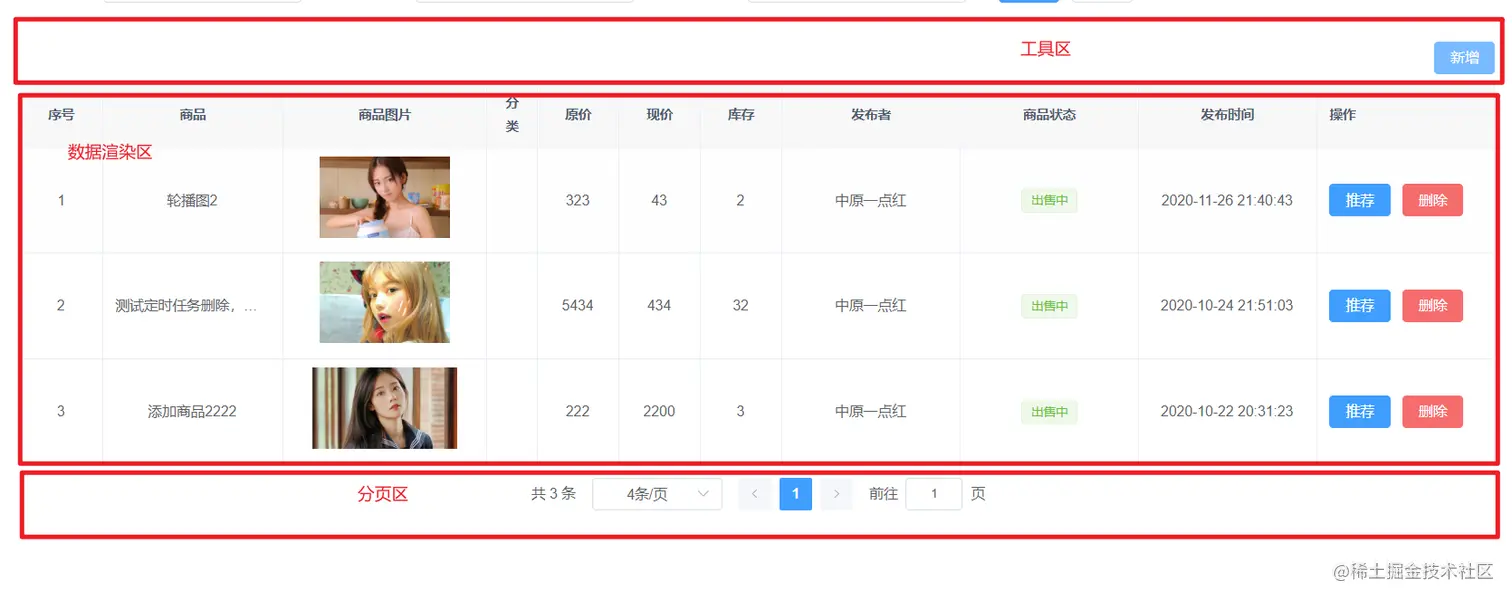
Task: Click the 前往 page jump input field
Action: point(933,493)
